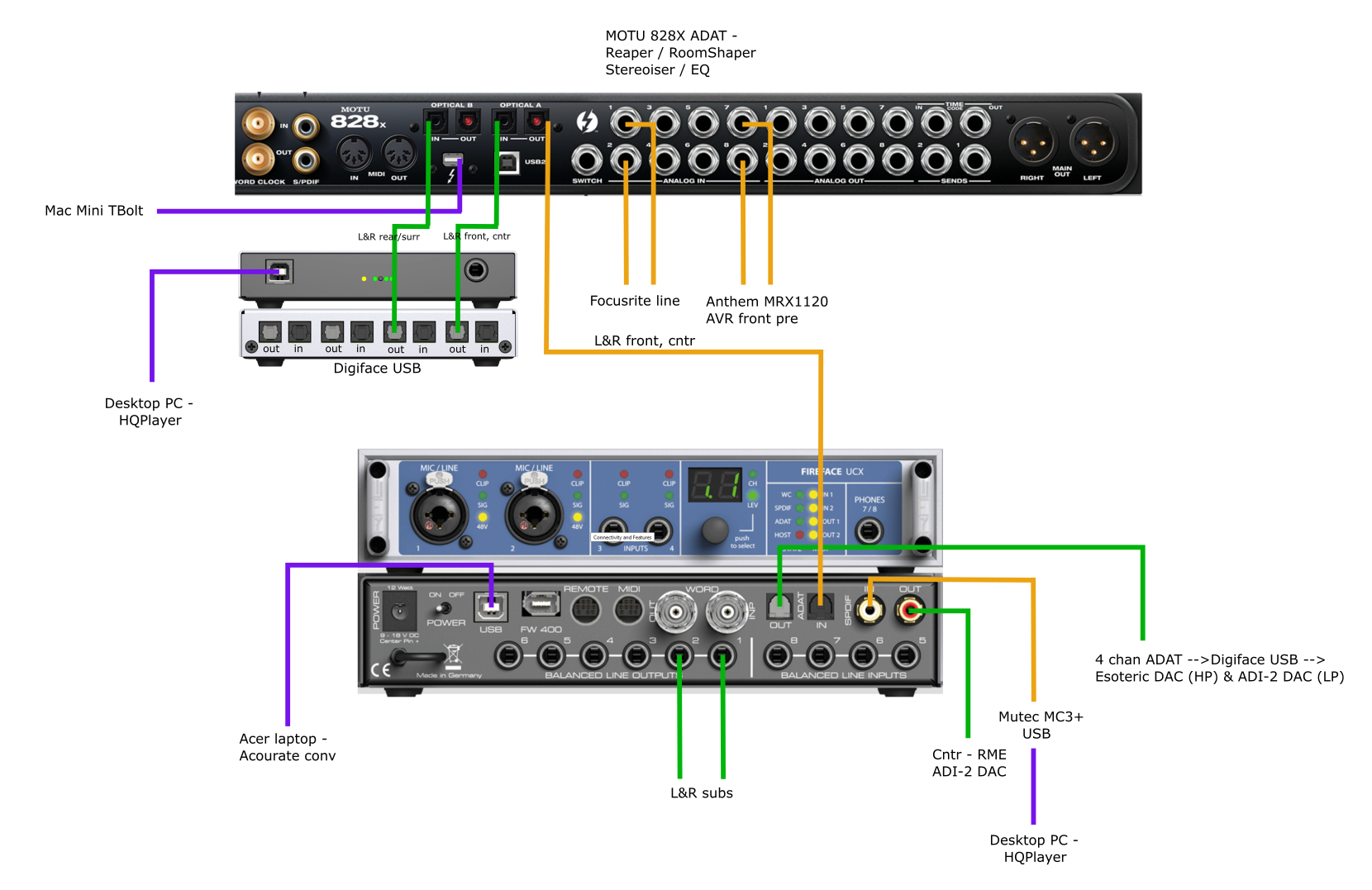Click the Thunderbolt lightning logo on the MOTU panel
This screenshot has height=890, width=1372.
[x=587, y=122]
